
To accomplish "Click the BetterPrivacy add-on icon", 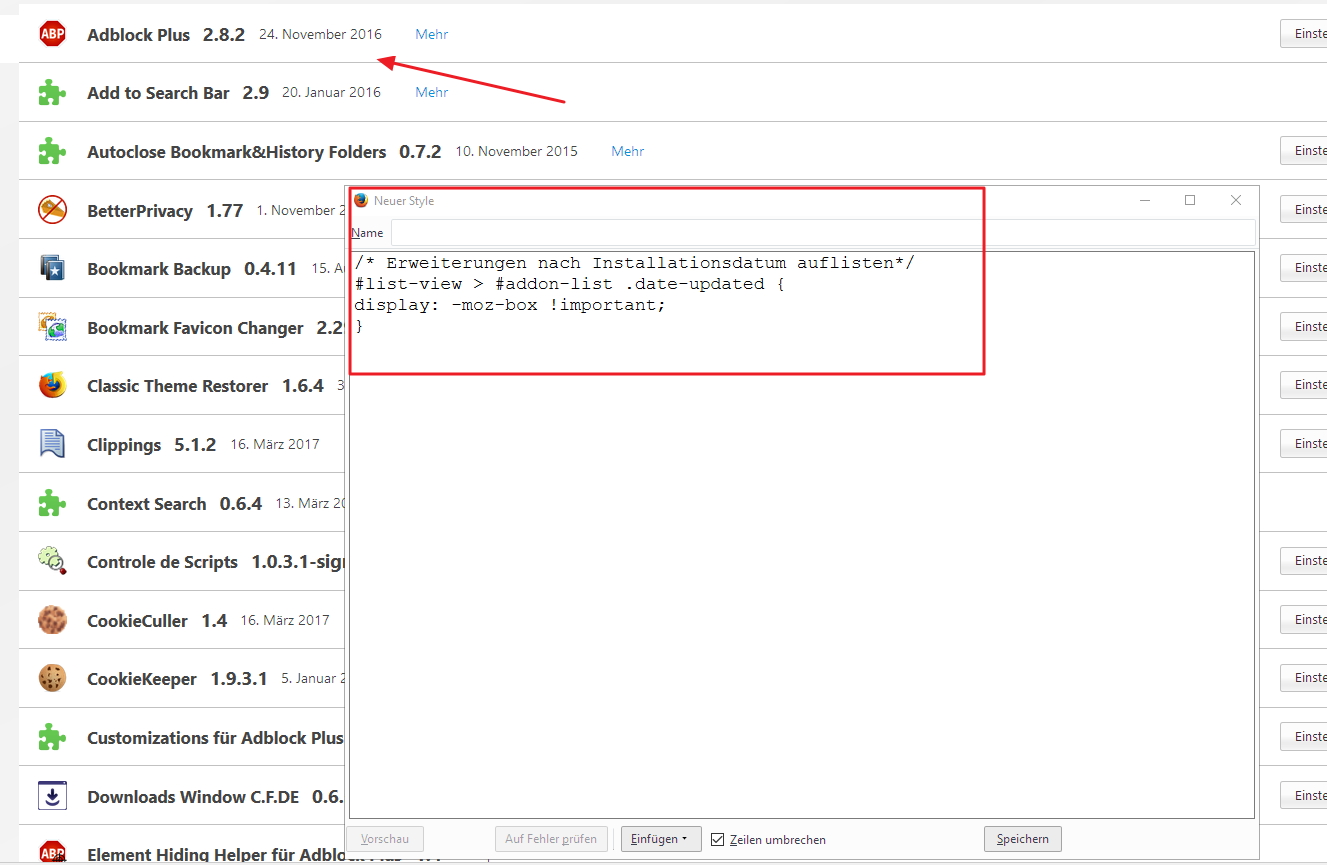I will point(52,210).
